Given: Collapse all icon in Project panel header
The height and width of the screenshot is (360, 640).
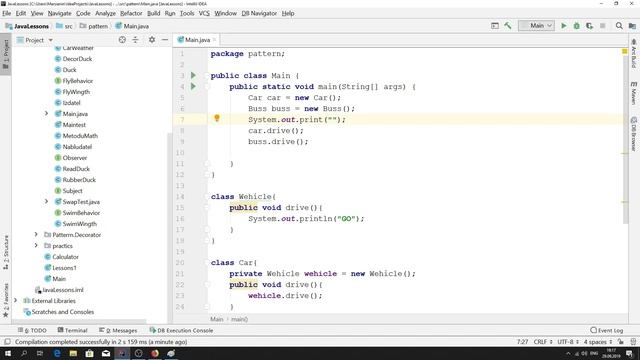Looking at the screenshot, I should tap(136, 40).
